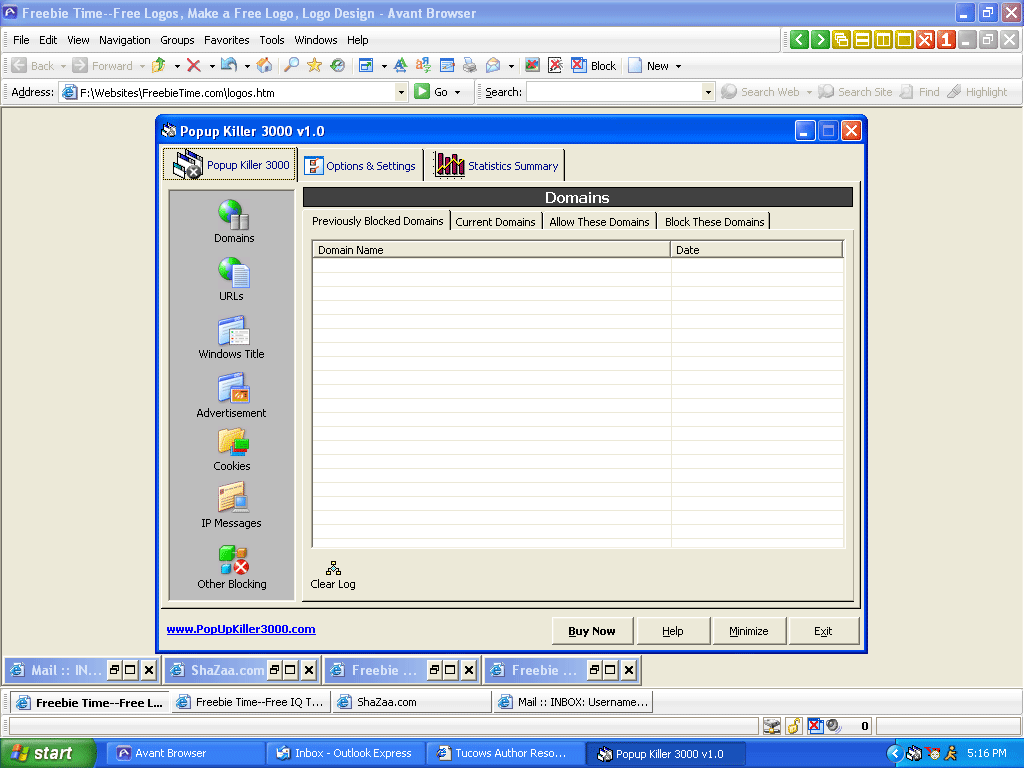The width and height of the screenshot is (1024, 768).
Task: Open Favorites star icon in toolbar
Action: [x=314, y=65]
